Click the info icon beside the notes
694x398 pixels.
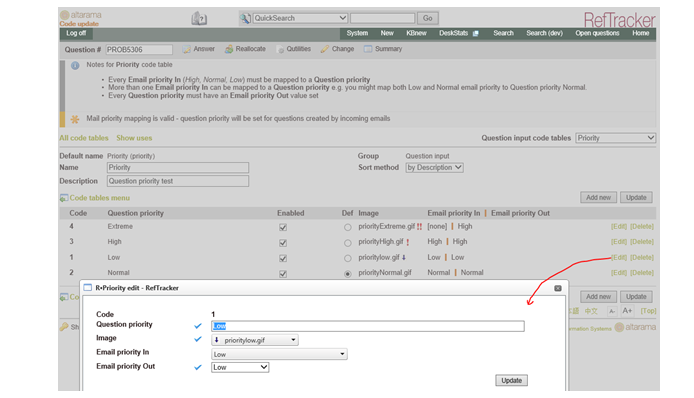[x=75, y=66]
